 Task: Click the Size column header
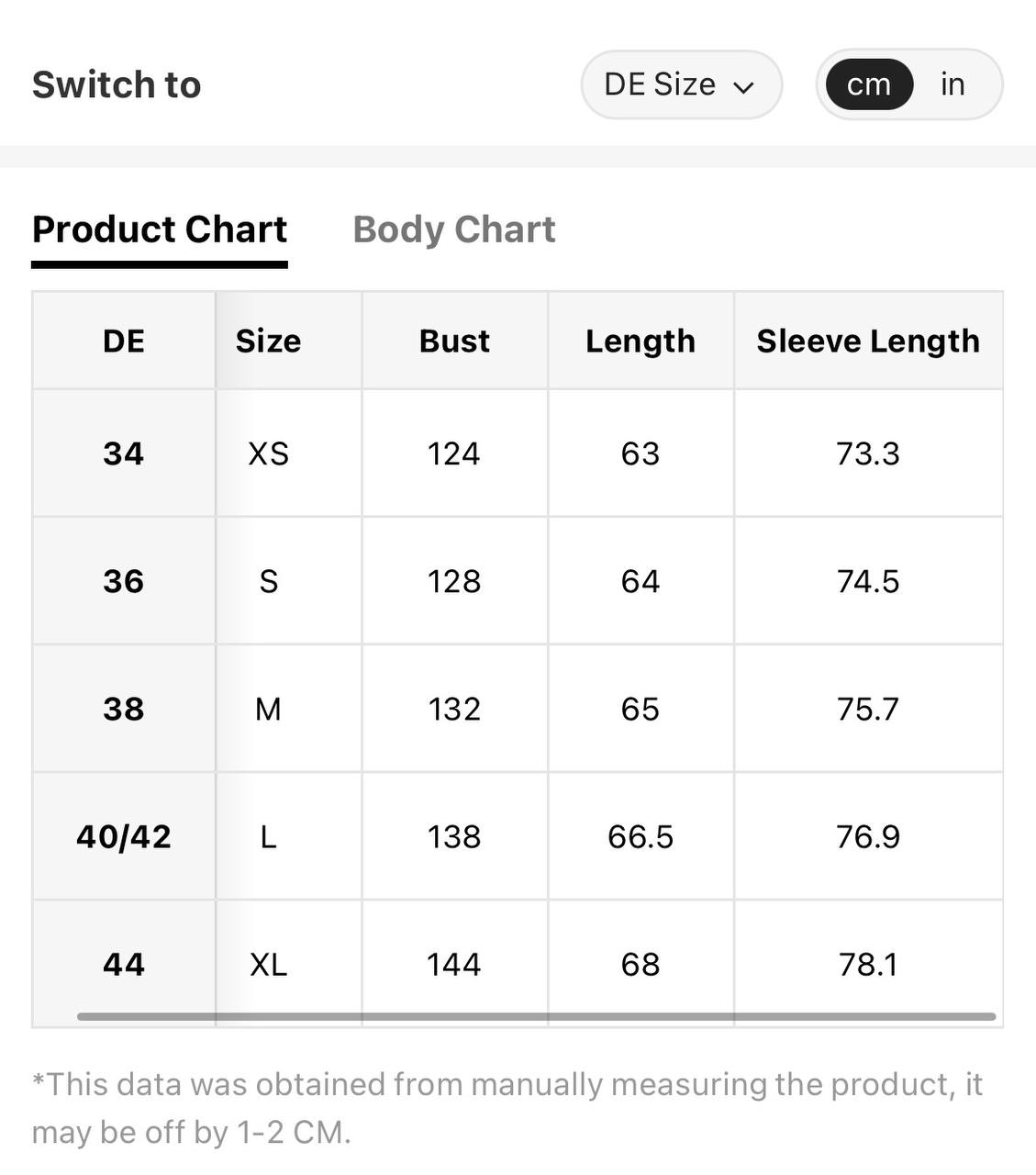[x=268, y=341]
